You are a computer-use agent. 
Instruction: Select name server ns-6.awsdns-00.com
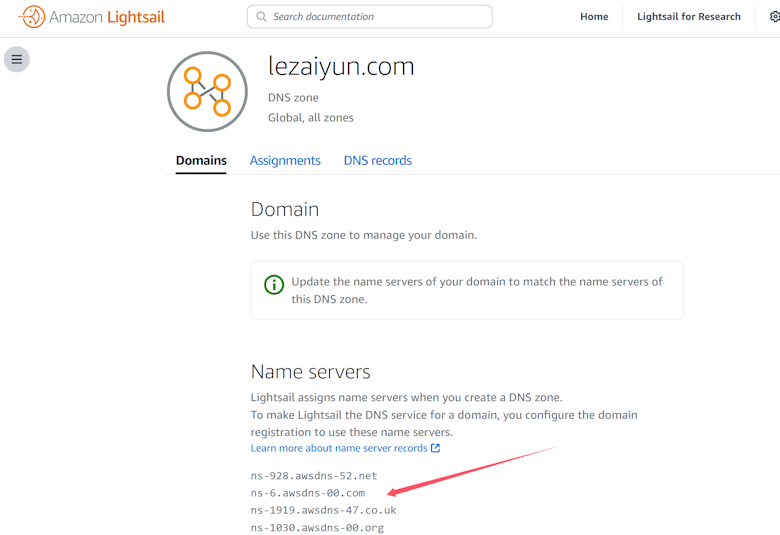(x=308, y=493)
